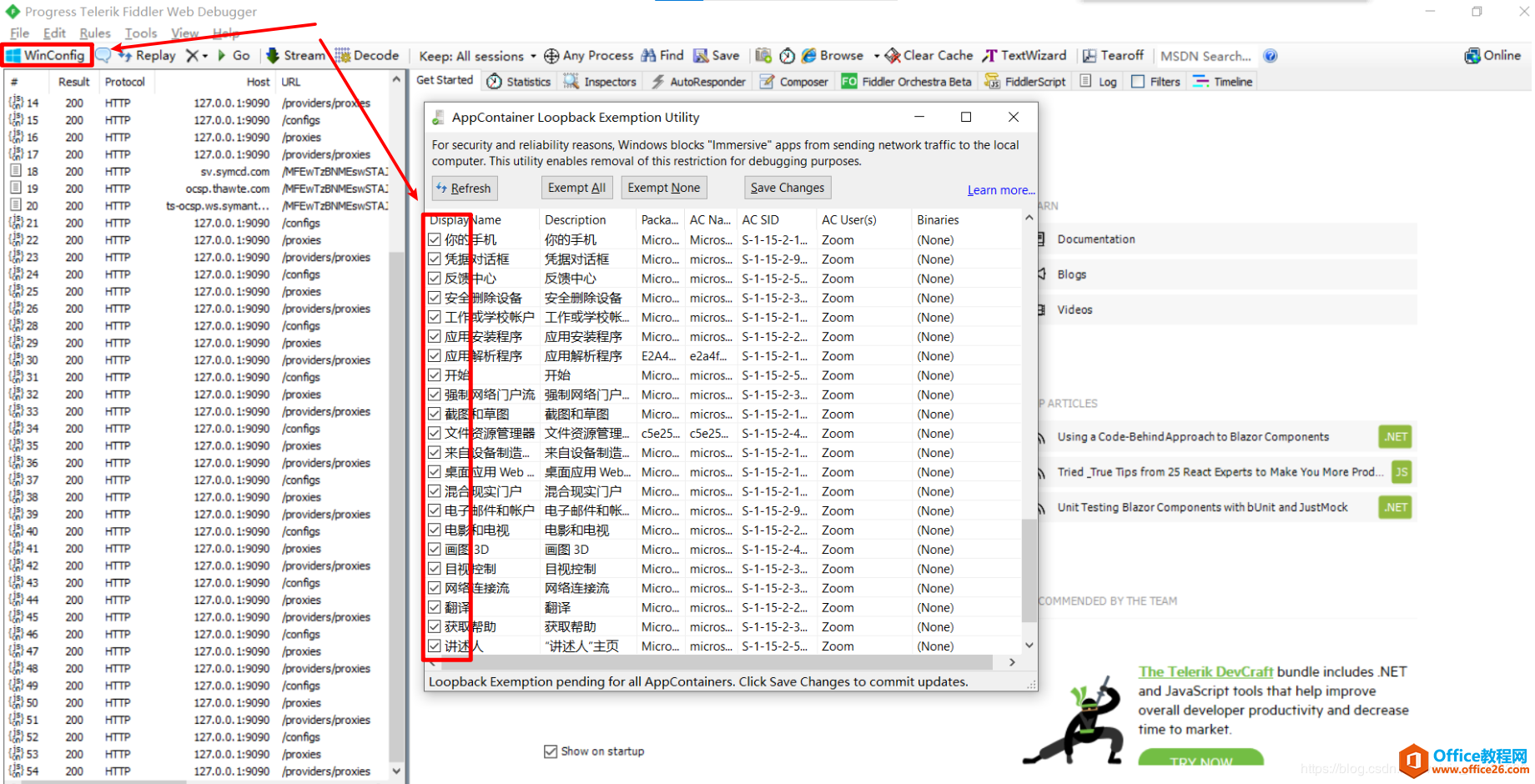Open the Timeline tab

click(1223, 82)
